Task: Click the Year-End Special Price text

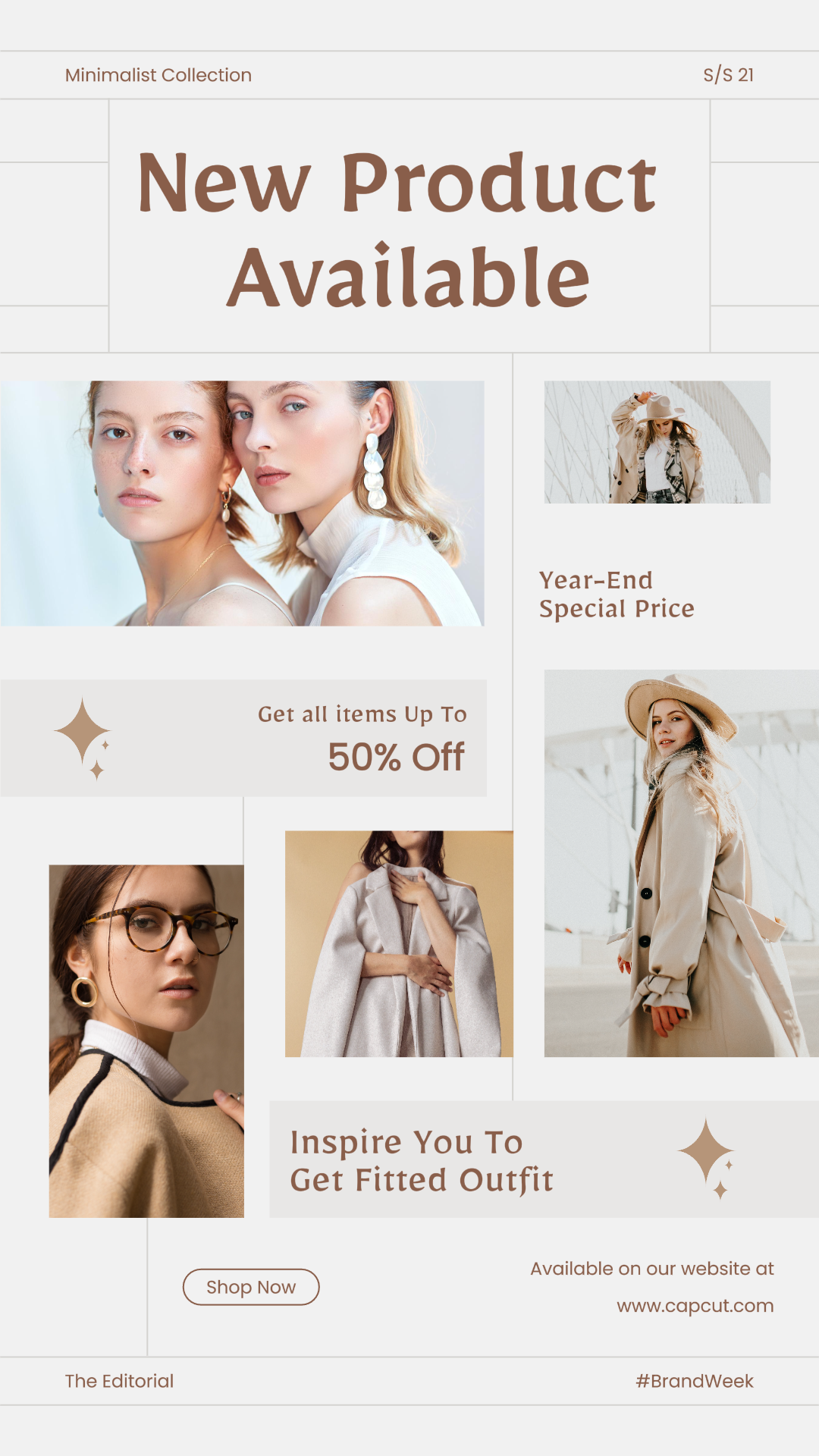Action: [617, 595]
